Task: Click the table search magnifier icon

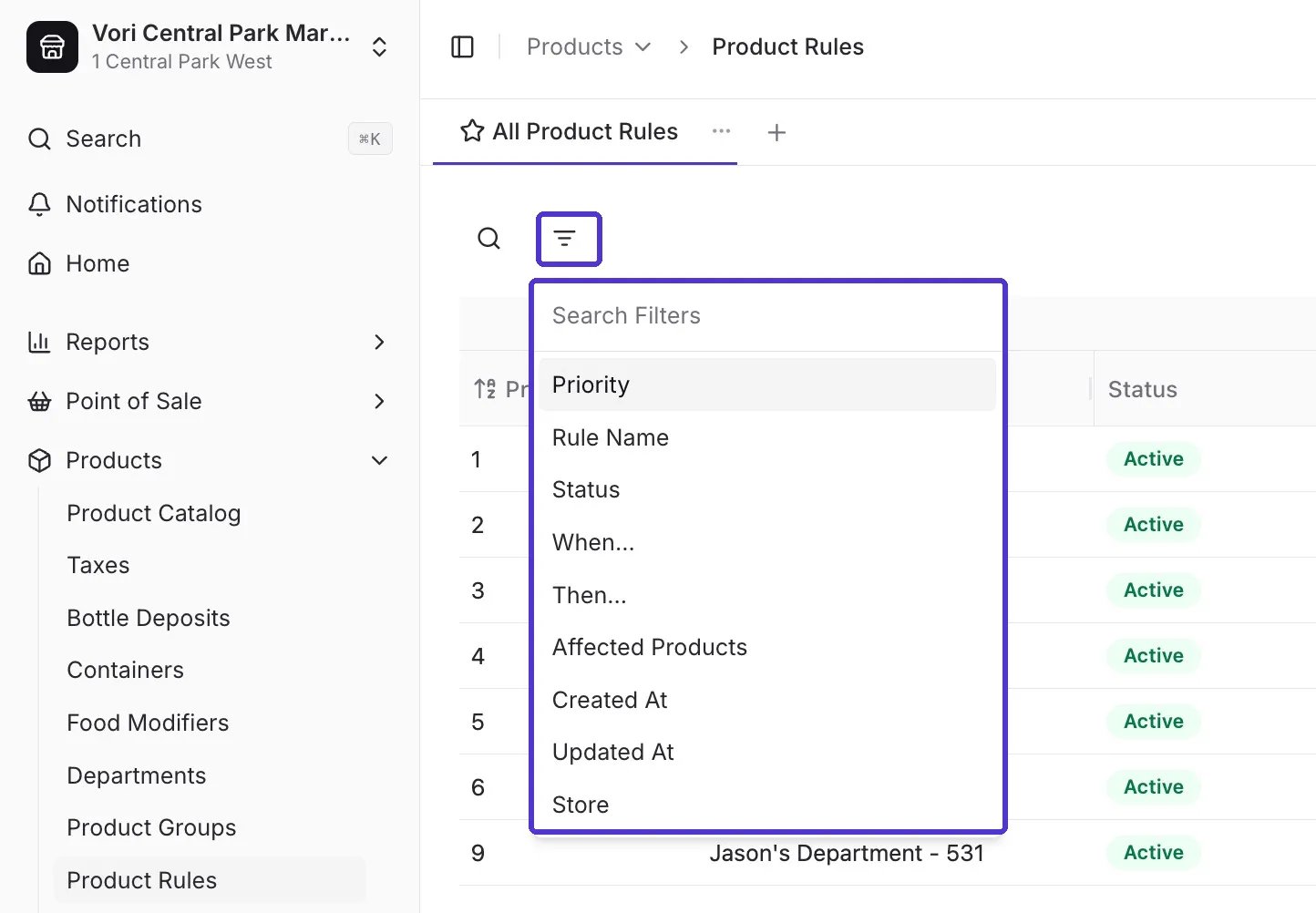Action: point(489,239)
